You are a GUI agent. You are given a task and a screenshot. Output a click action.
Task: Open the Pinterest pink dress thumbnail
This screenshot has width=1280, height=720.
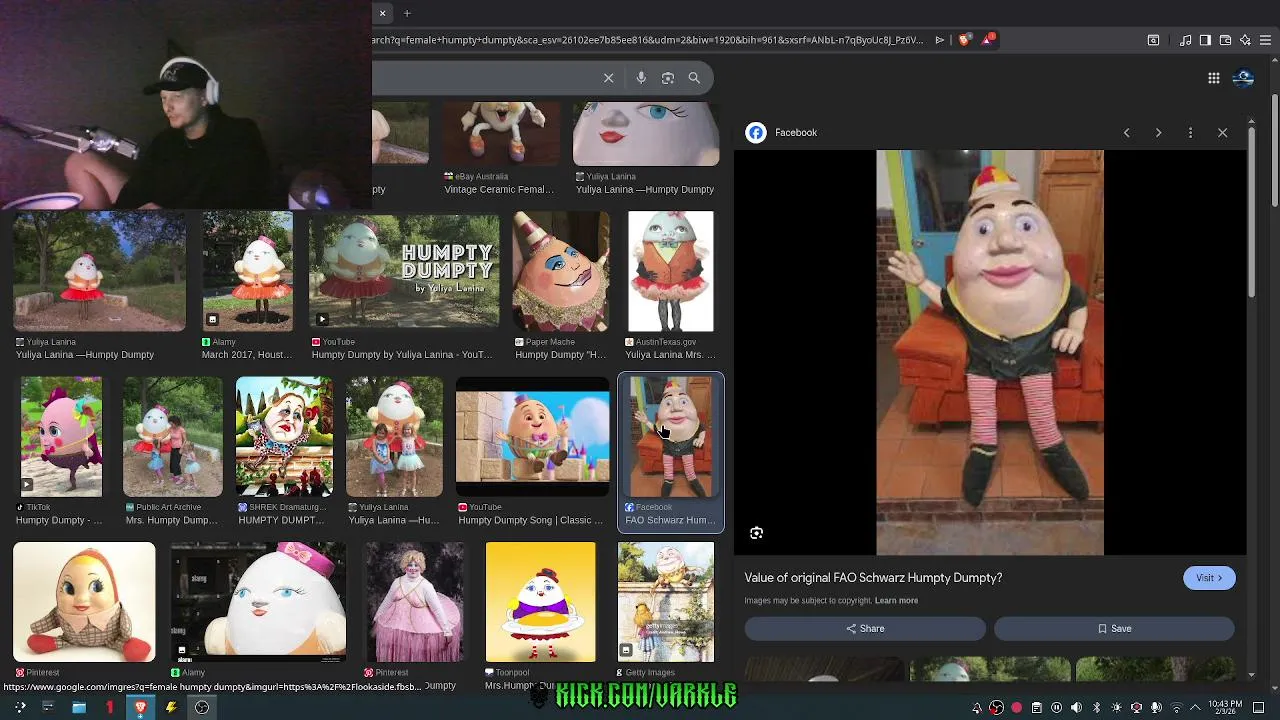414,602
